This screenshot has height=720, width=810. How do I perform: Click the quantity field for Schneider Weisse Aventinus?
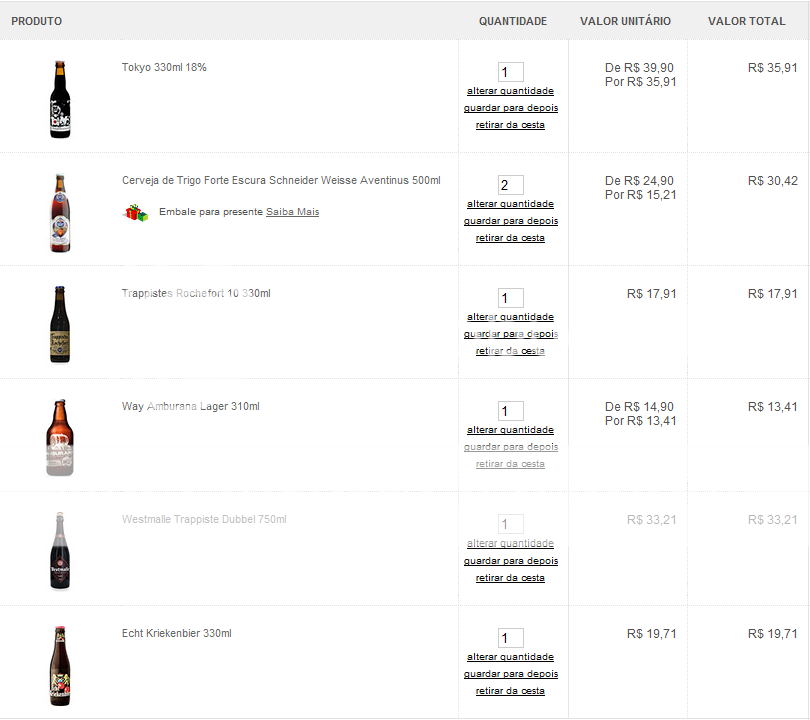pyautogui.click(x=510, y=185)
